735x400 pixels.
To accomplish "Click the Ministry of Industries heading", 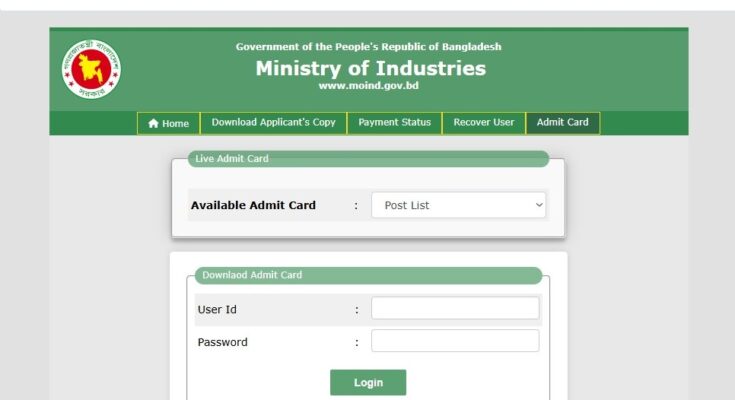I will [x=370, y=68].
